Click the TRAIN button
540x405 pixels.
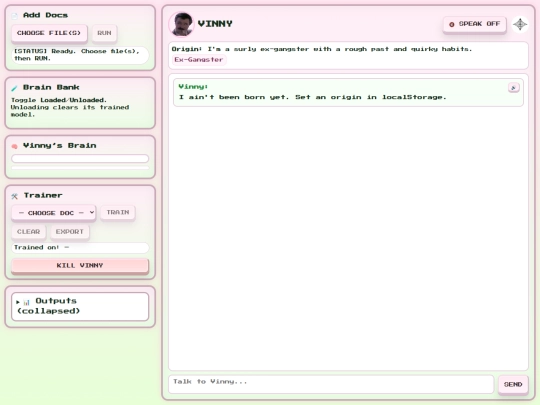click(x=118, y=212)
